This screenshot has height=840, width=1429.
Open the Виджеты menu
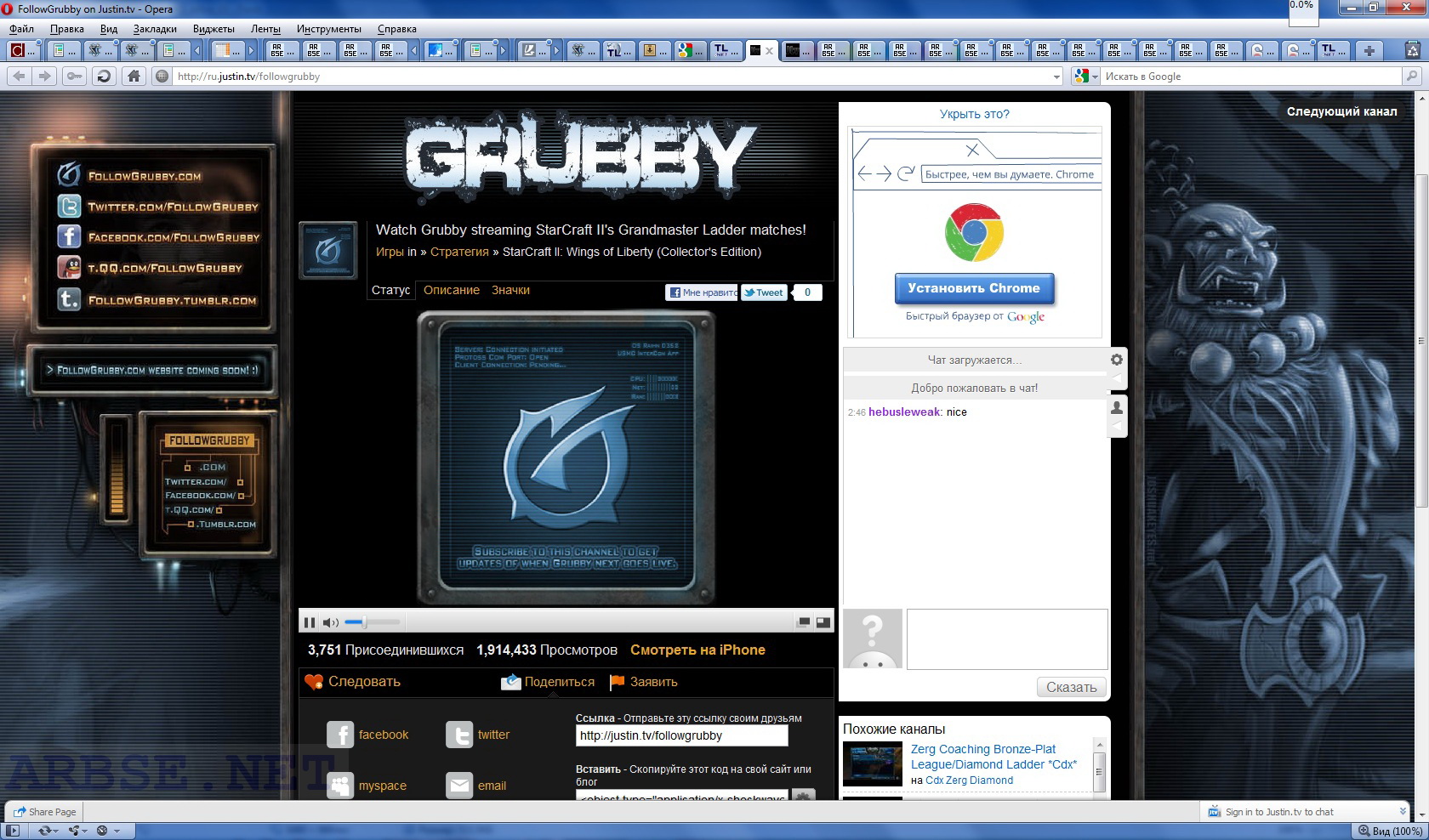click(213, 29)
